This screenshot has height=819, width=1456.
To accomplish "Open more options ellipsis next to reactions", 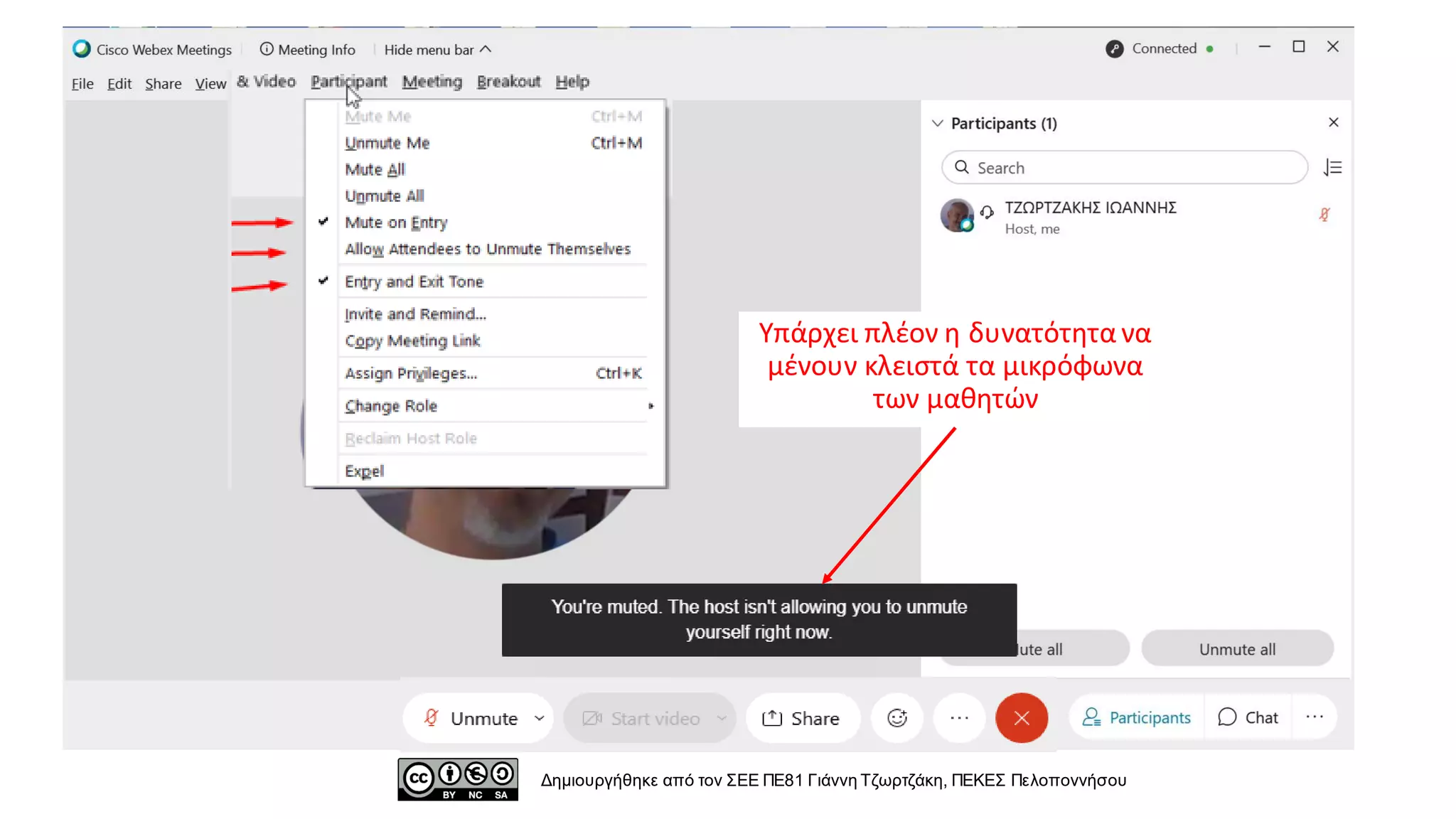I will point(959,718).
